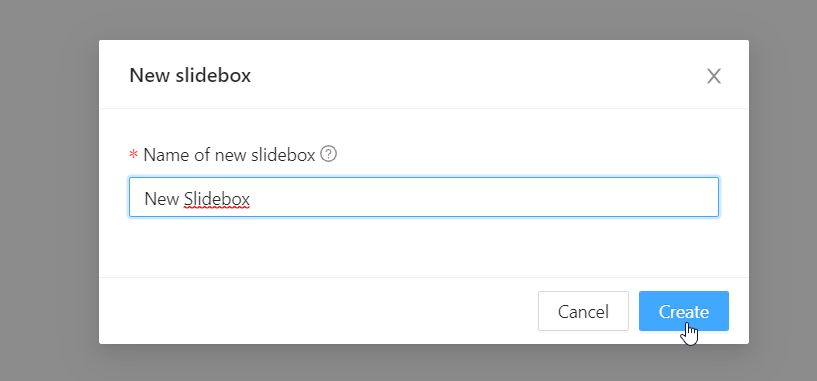
Task: Click the red squiggly spellcheck underline
Action: tap(217, 208)
